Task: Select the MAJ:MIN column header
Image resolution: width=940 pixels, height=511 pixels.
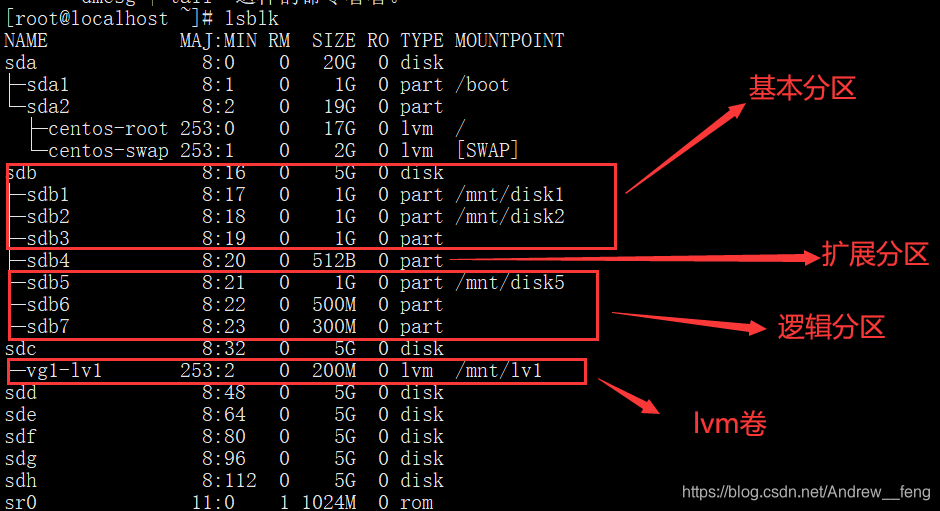Action: 218,40
